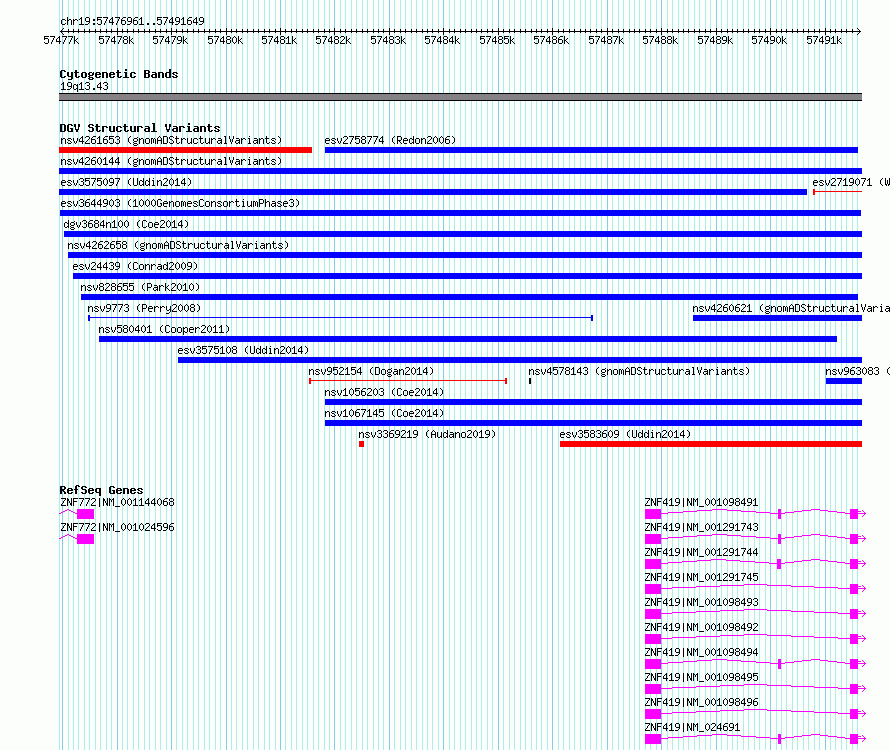
Task: Click the Cytogenetic Bands track title
Action: click(x=119, y=74)
